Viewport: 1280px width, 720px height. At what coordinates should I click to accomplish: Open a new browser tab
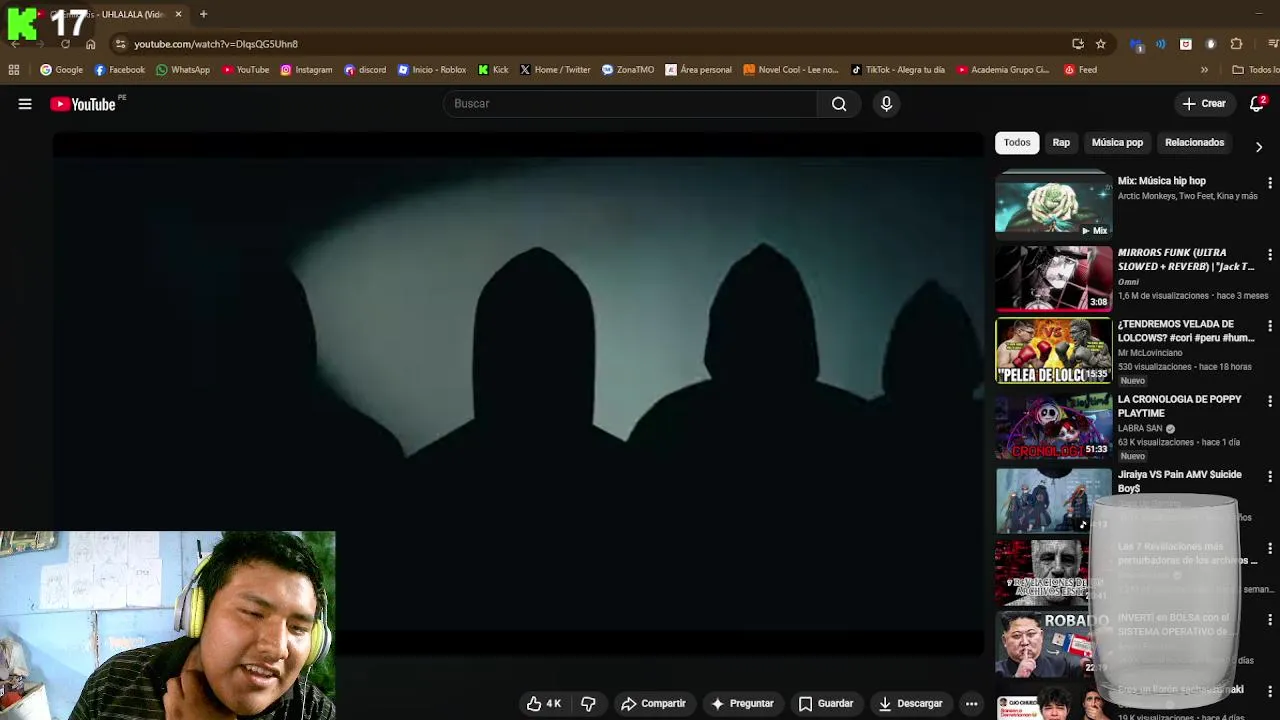click(x=203, y=14)
